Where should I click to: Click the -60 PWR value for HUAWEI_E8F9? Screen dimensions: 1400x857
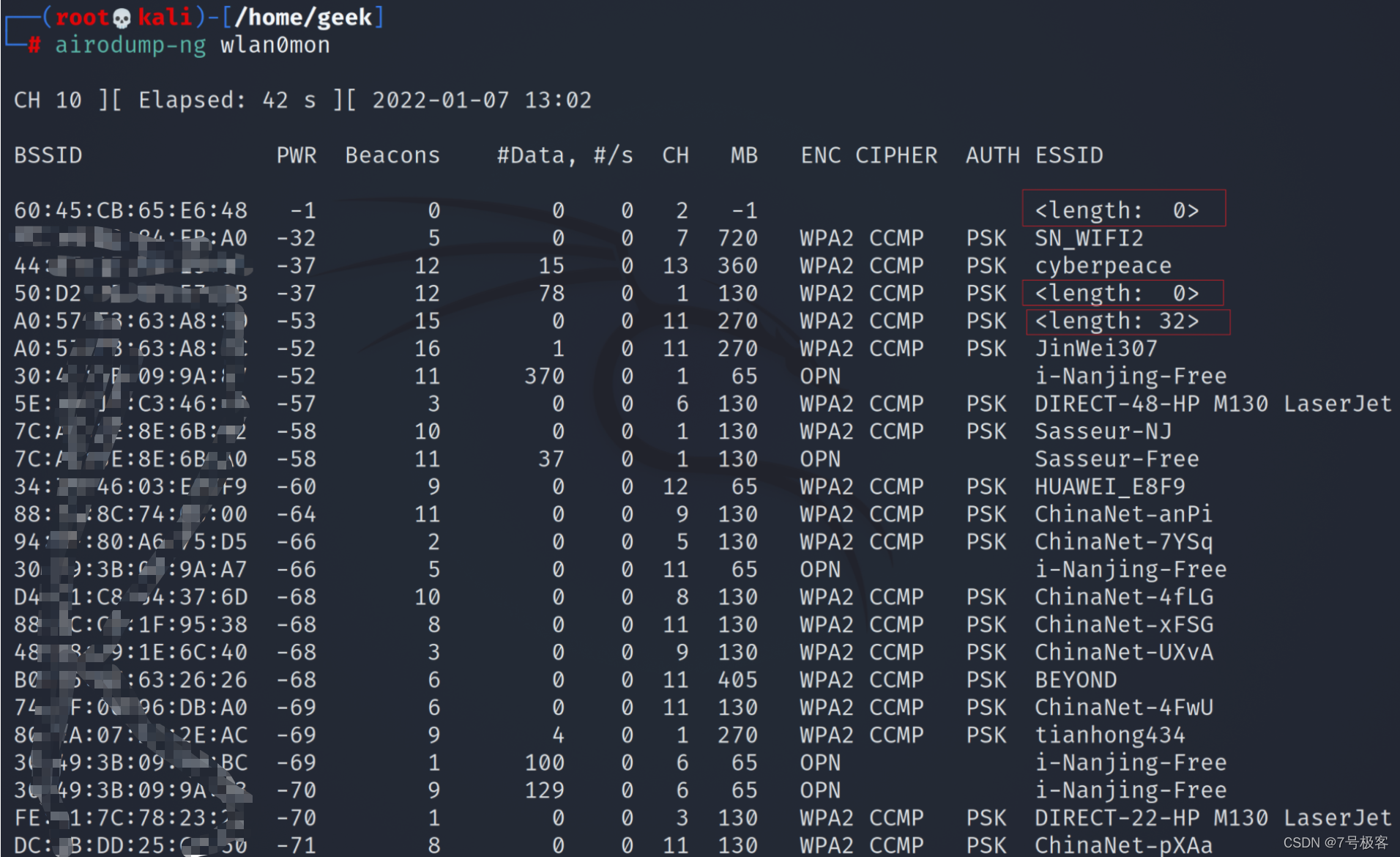297,486
